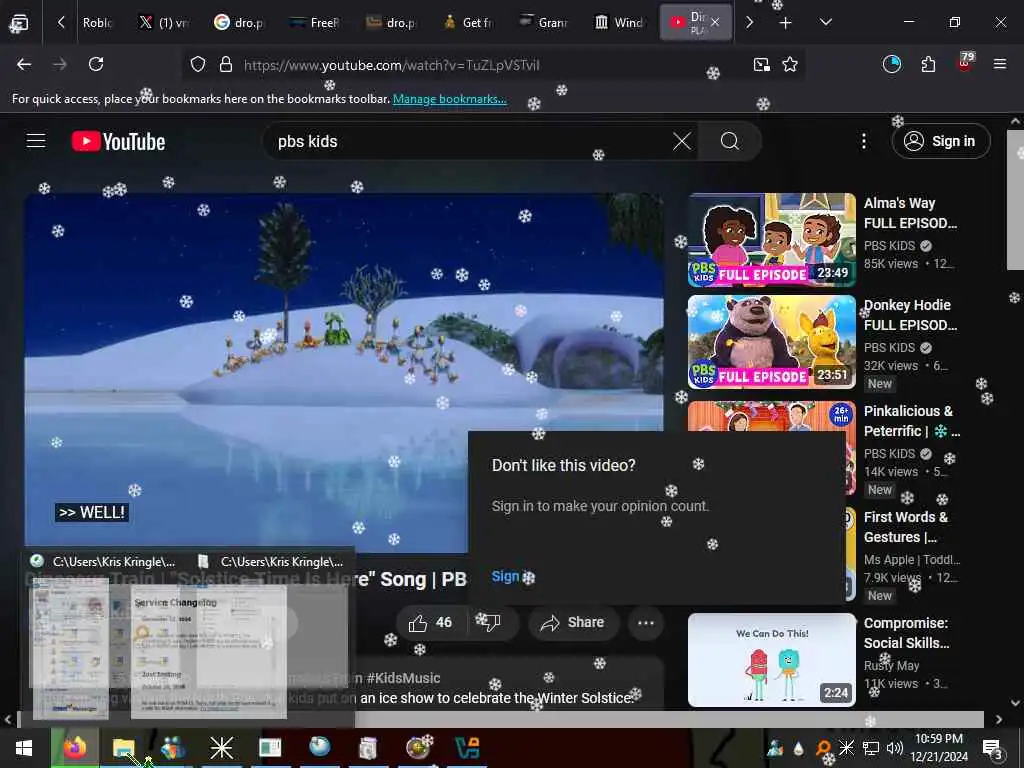Go to YouTube home via logo

118,142
